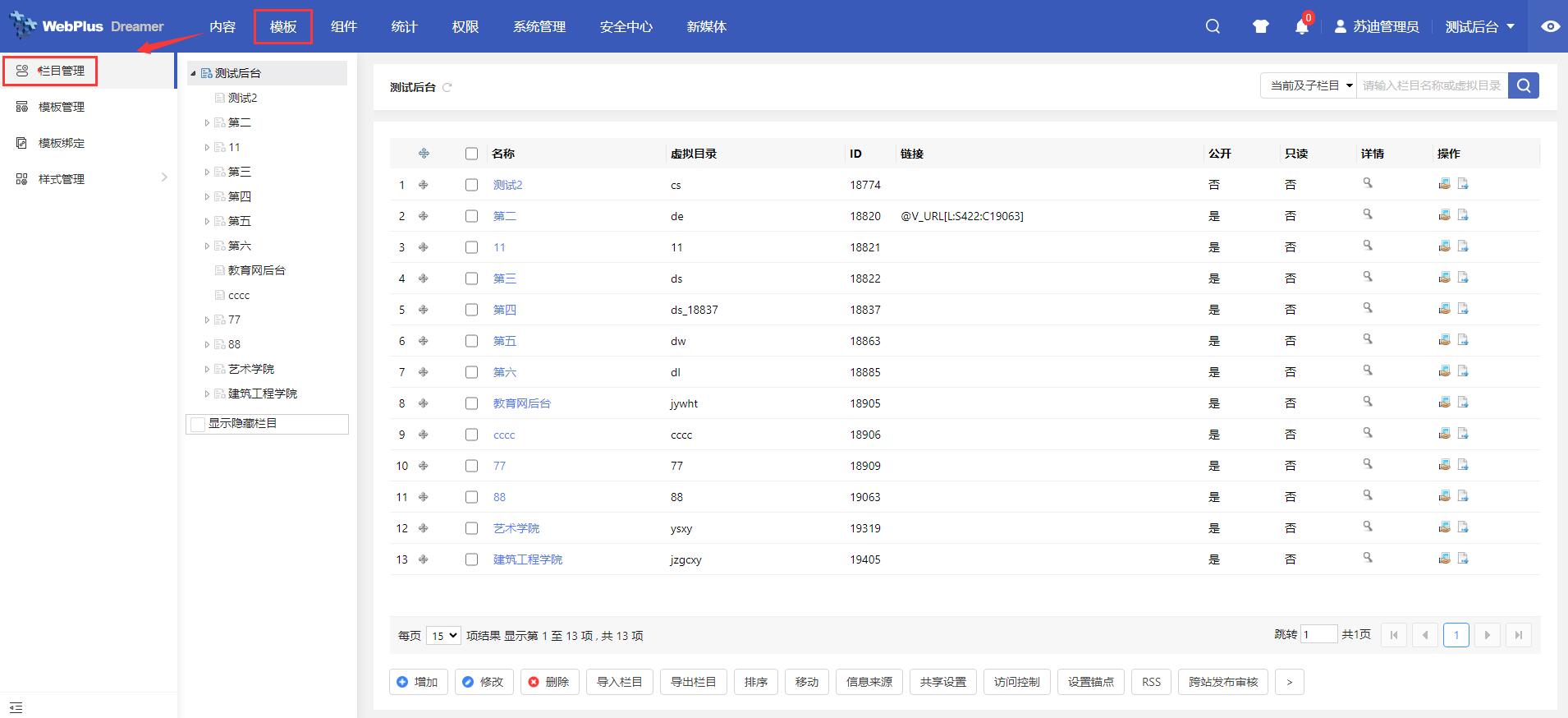Go to the last page arrow
1568x718 pixels.
[x=1519, y=635]
